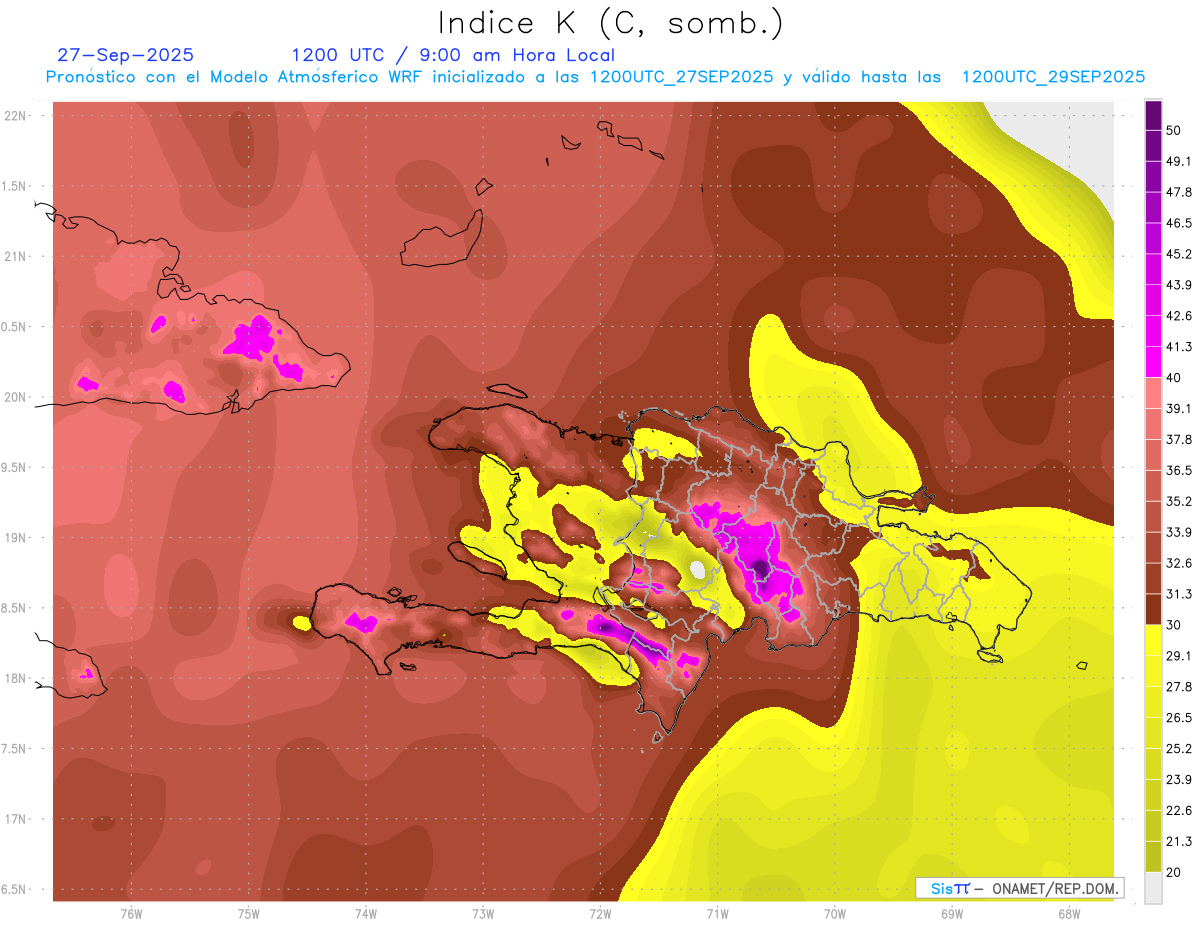Click the 19N latitude axis label
Screen dimensions: 1200x927
point(15,538)
